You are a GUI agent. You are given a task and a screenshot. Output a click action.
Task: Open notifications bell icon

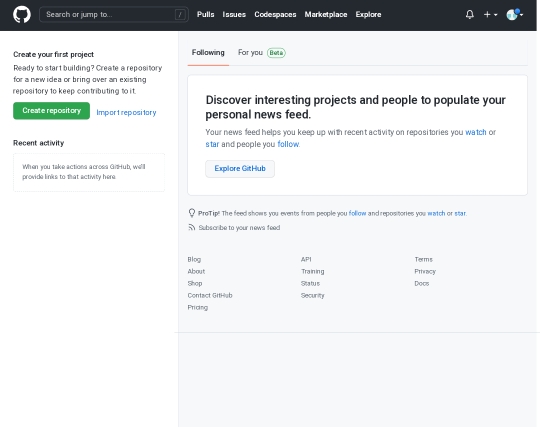tap(469, 14)
